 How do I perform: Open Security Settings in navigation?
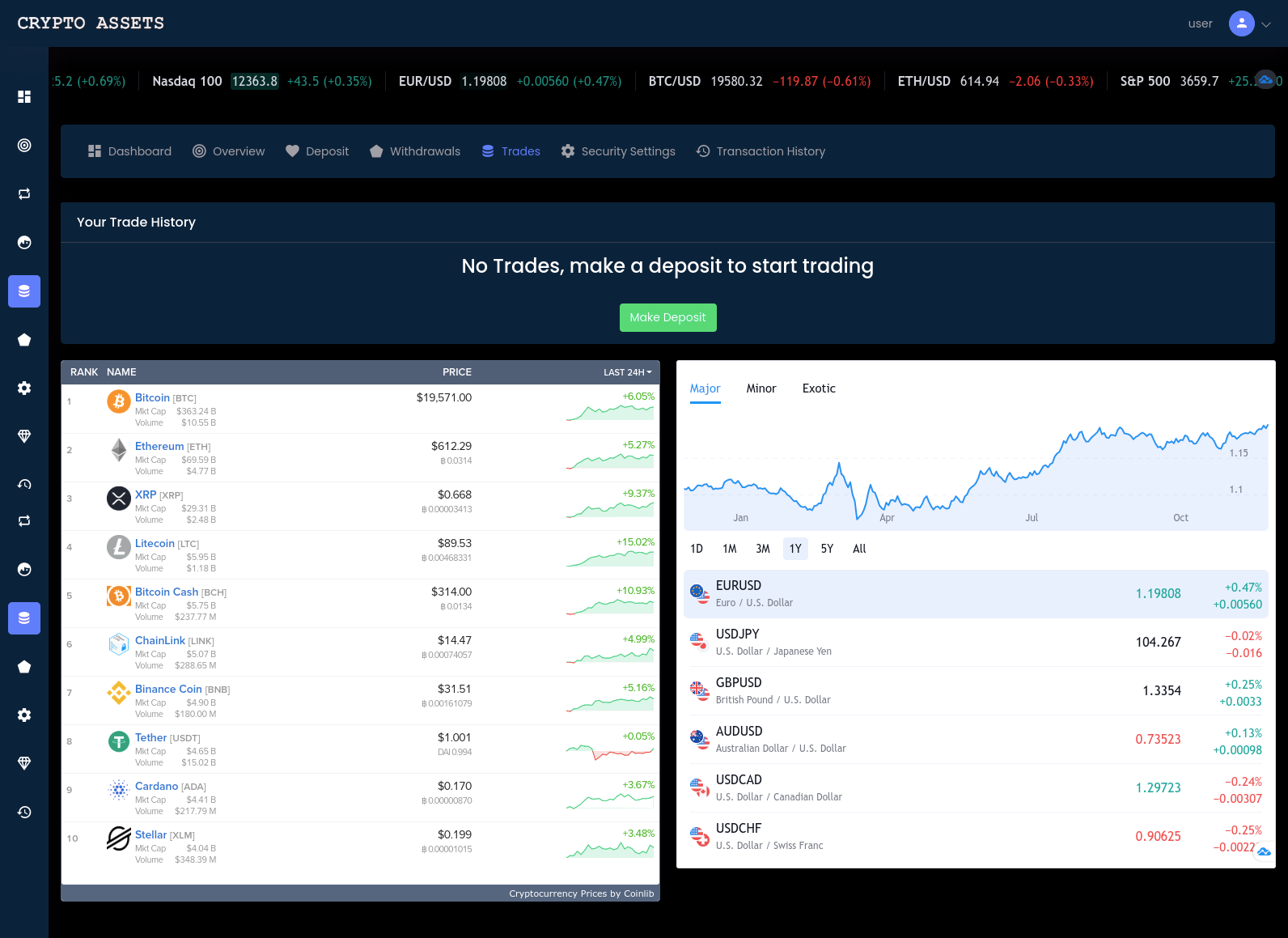tap(618, 151)
